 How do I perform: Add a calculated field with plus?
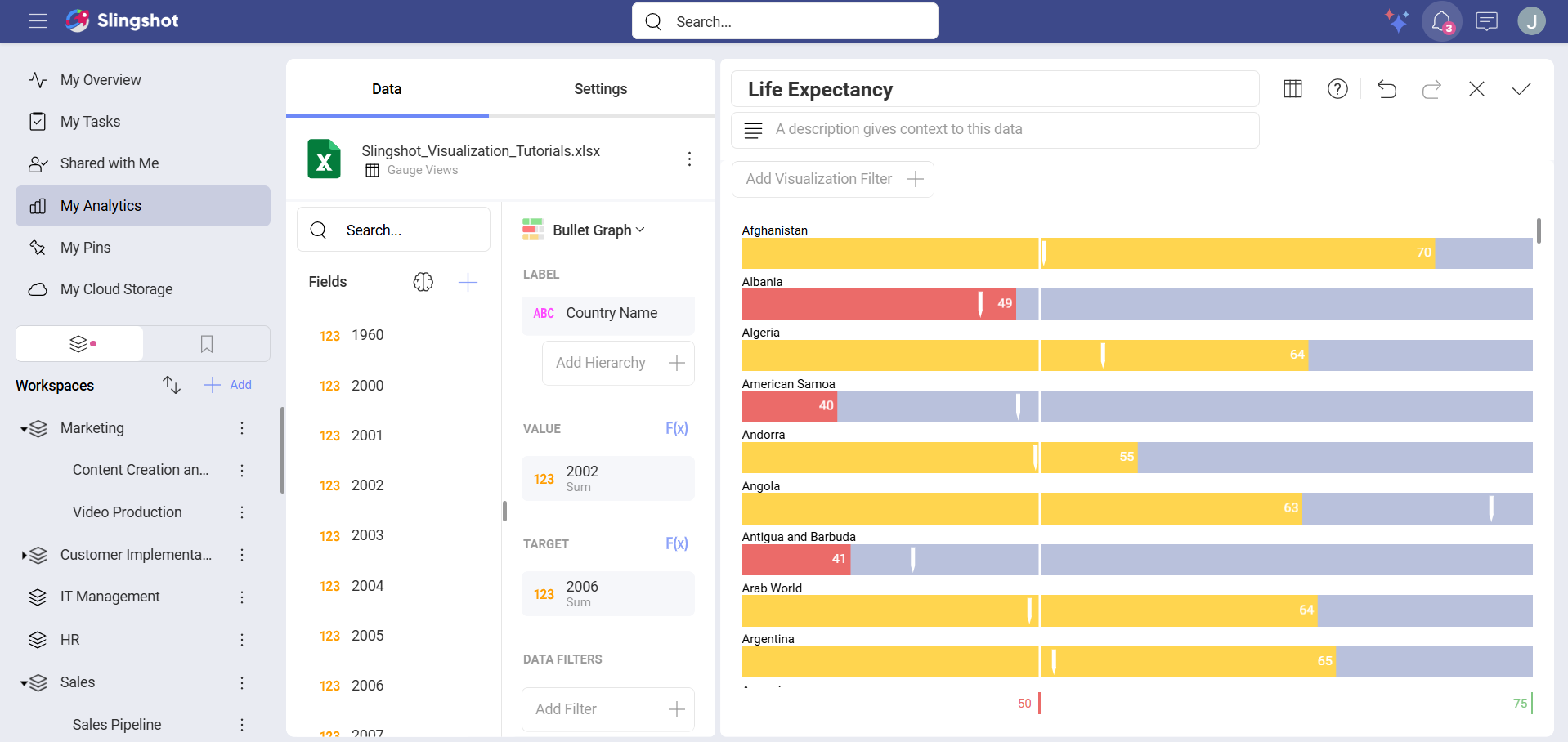point(468,282)
